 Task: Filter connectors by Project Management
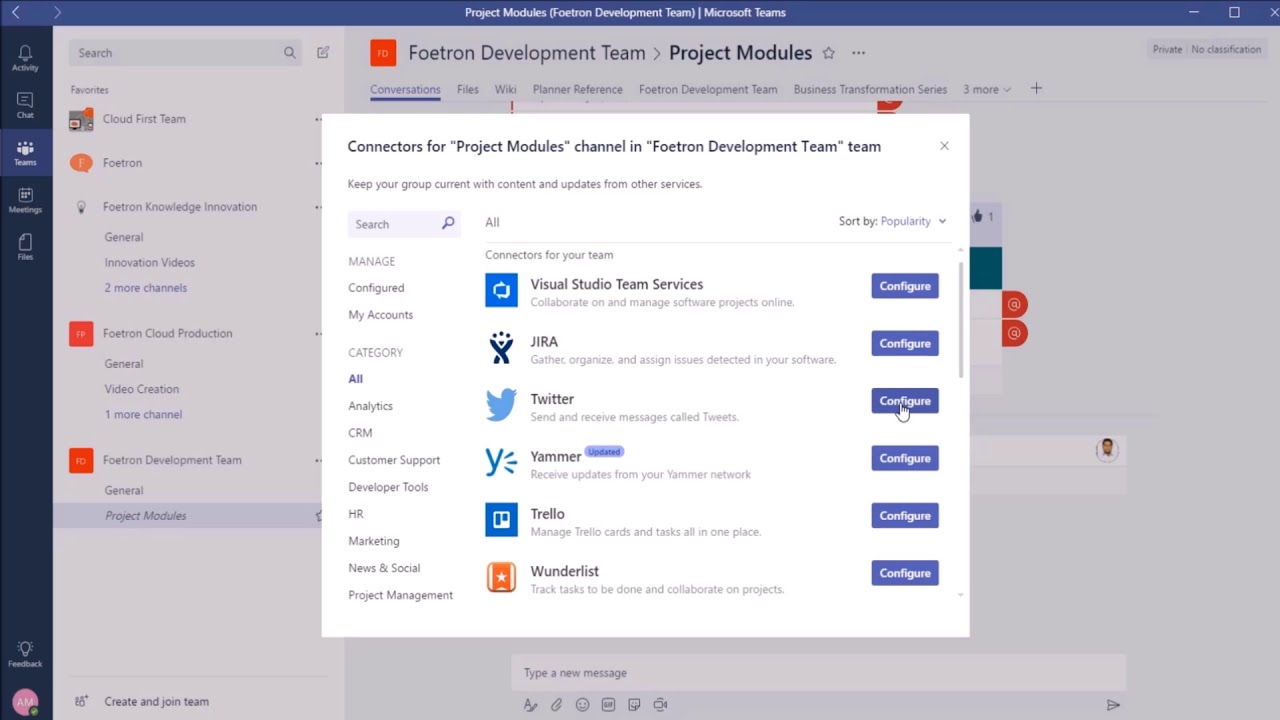[x=400, y=595]
